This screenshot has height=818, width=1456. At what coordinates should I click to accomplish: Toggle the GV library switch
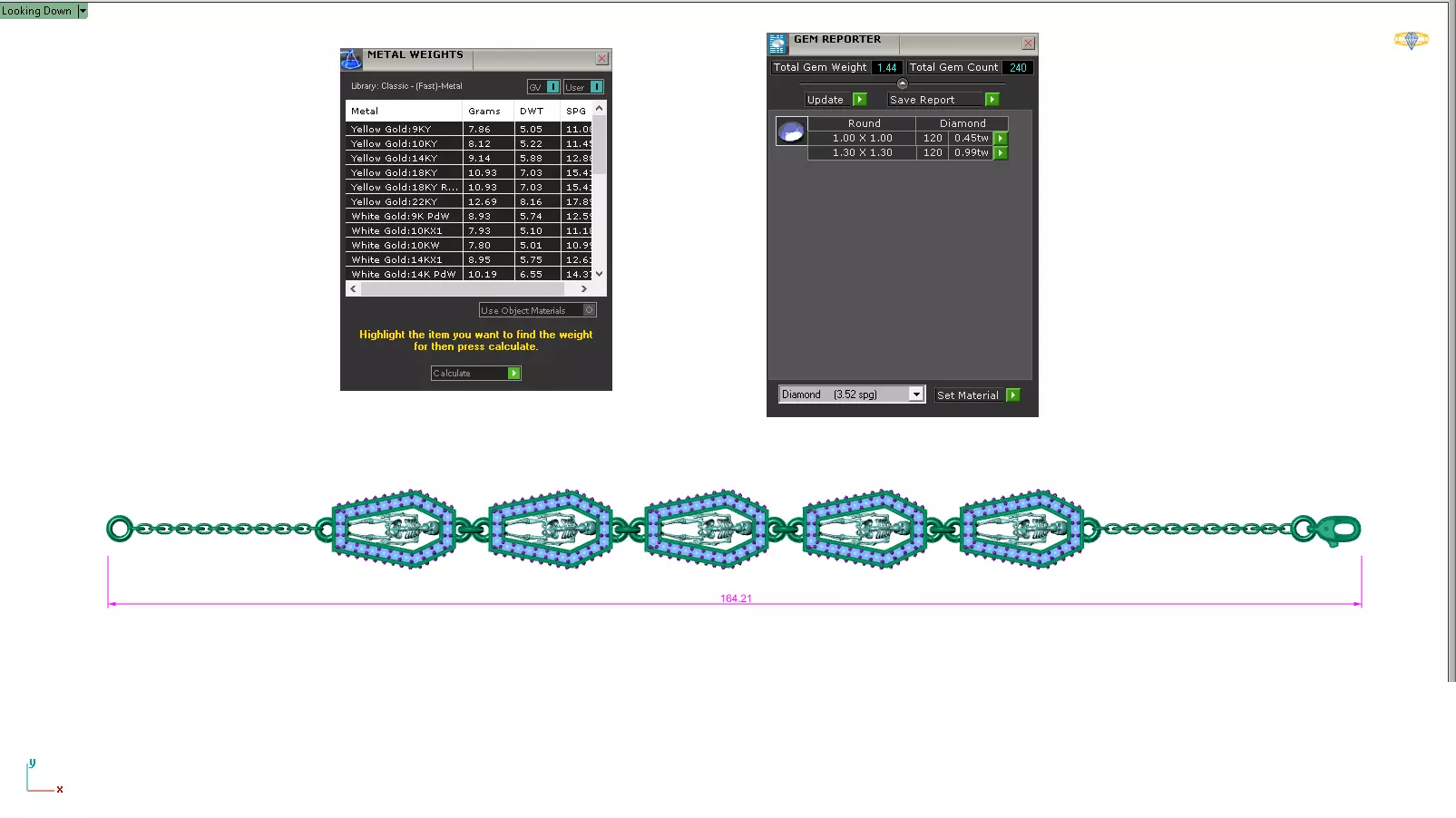tap(552, 87)
